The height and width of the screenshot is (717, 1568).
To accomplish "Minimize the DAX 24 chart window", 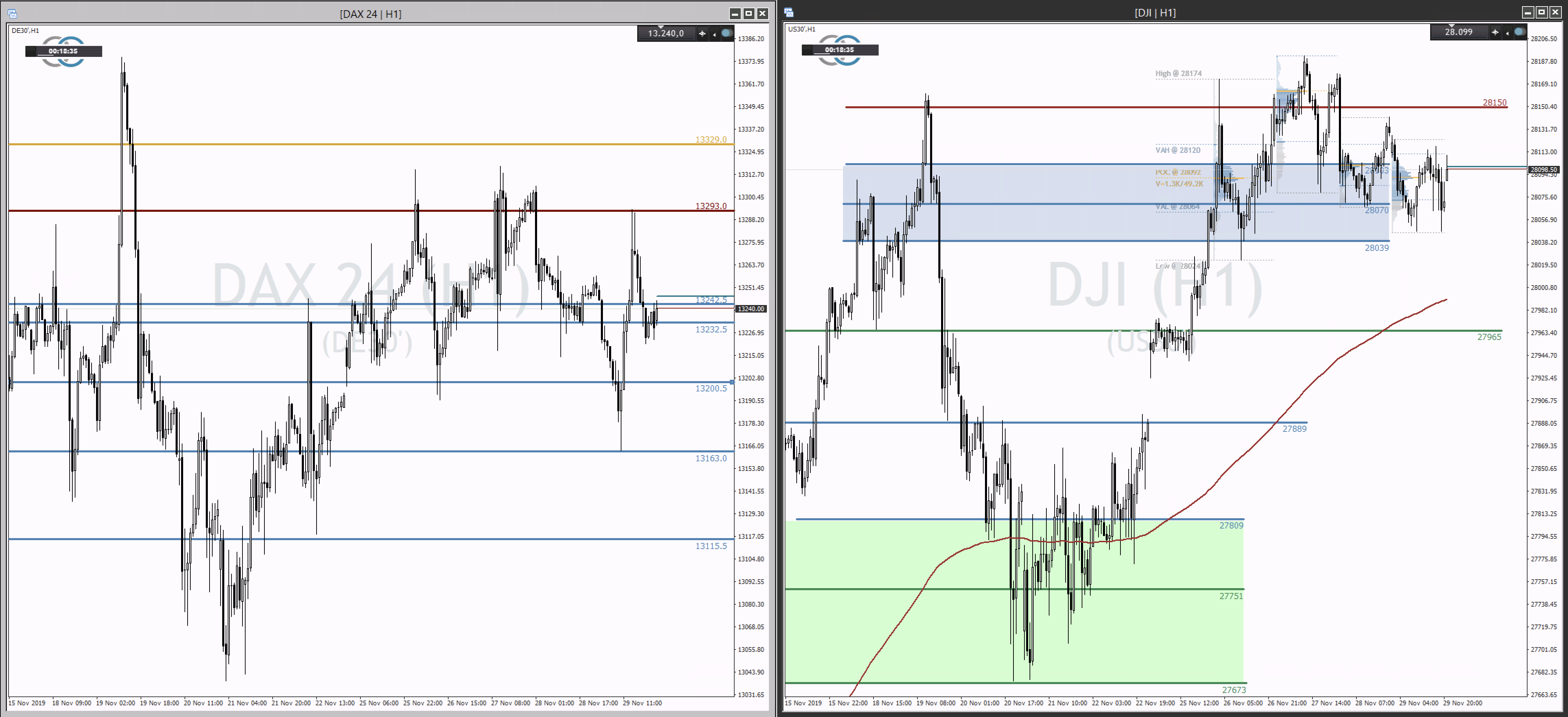I will tap(735, 13).
